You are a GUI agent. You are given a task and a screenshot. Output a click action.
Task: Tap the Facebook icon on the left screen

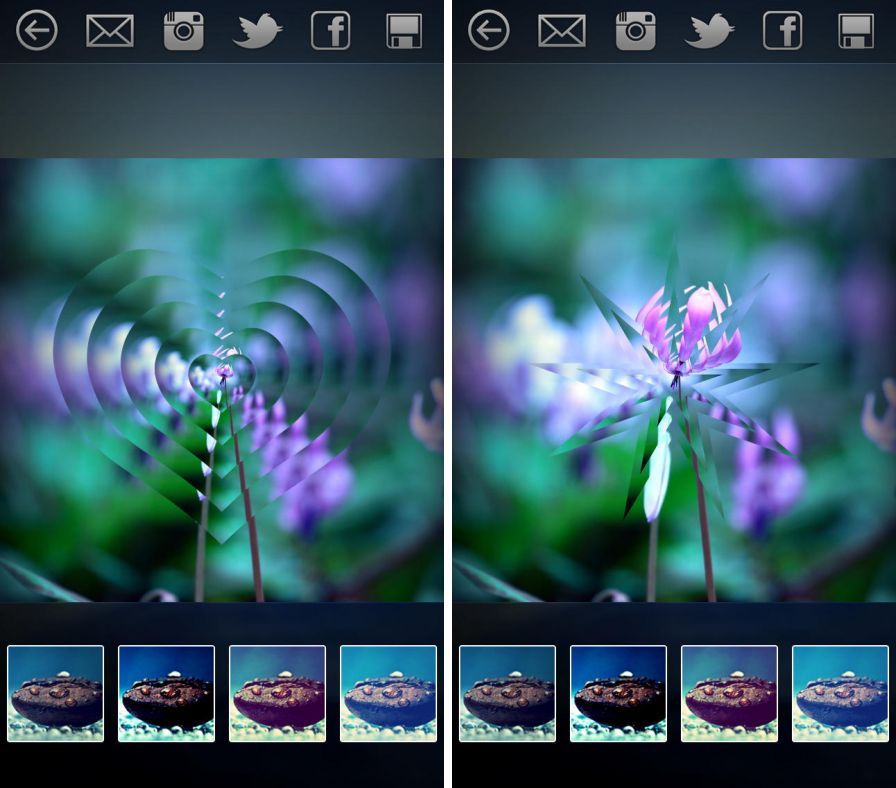click(x=331, y=31)
